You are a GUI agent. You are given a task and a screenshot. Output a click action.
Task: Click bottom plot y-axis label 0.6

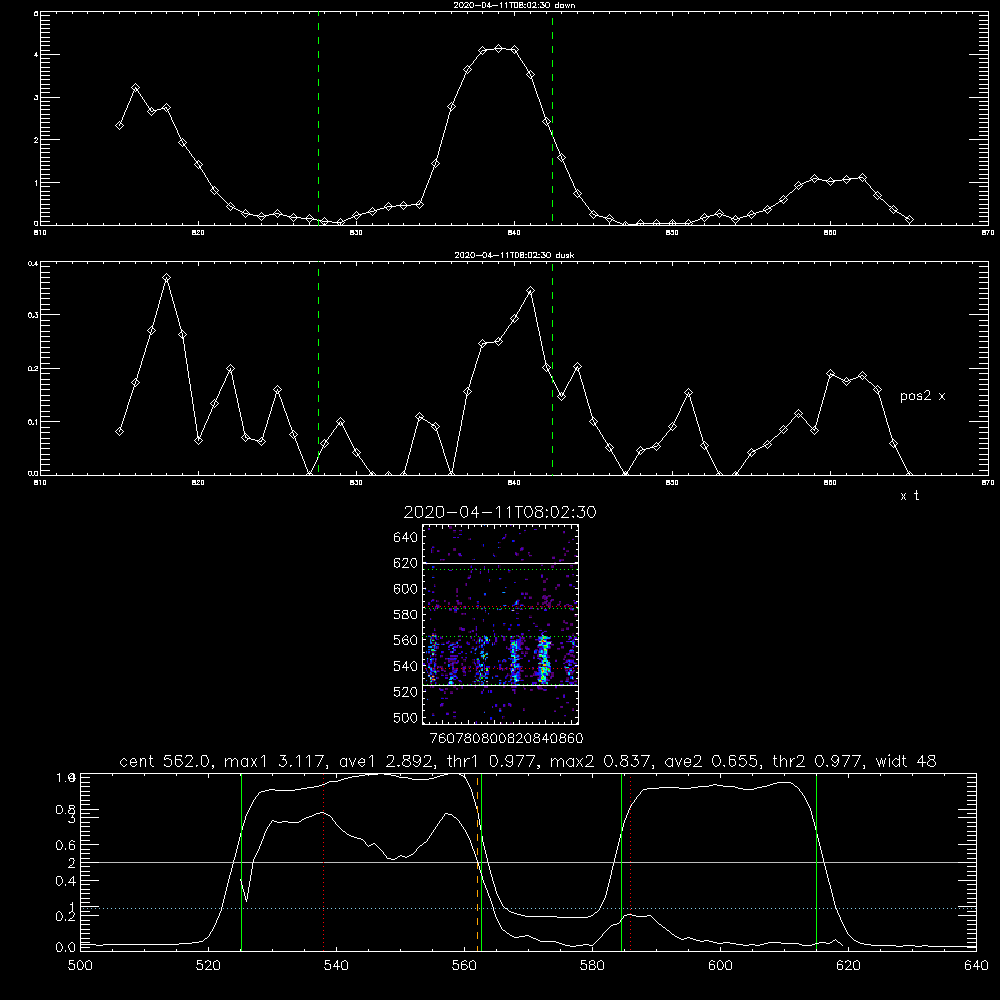[x=66, y=845]
